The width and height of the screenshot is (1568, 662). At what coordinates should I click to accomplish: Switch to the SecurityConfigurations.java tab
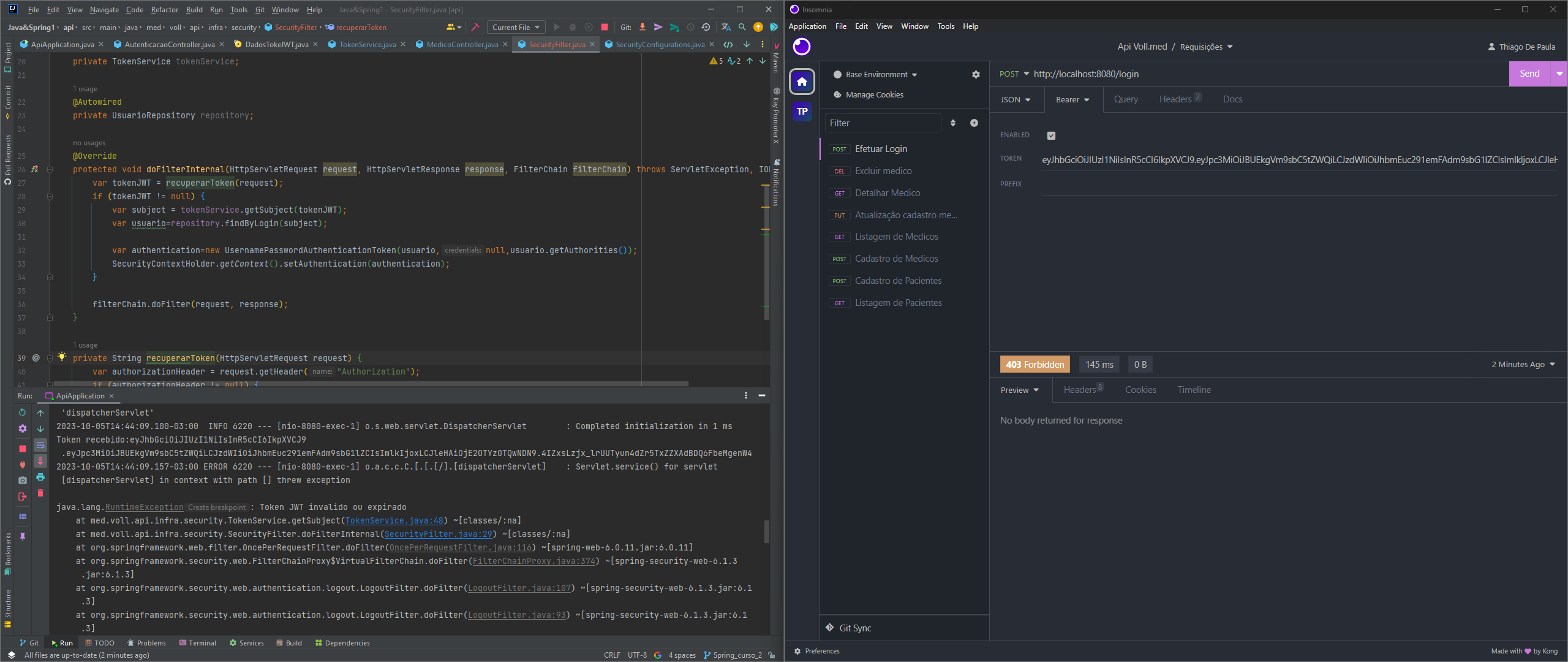[x=660, y=44]
